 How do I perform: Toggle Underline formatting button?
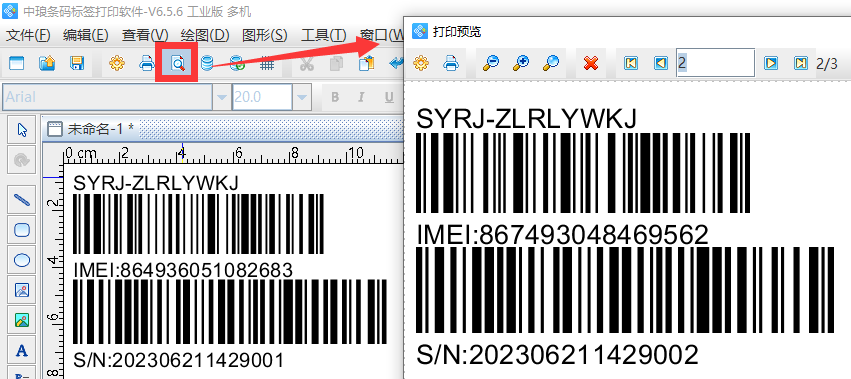389,98
